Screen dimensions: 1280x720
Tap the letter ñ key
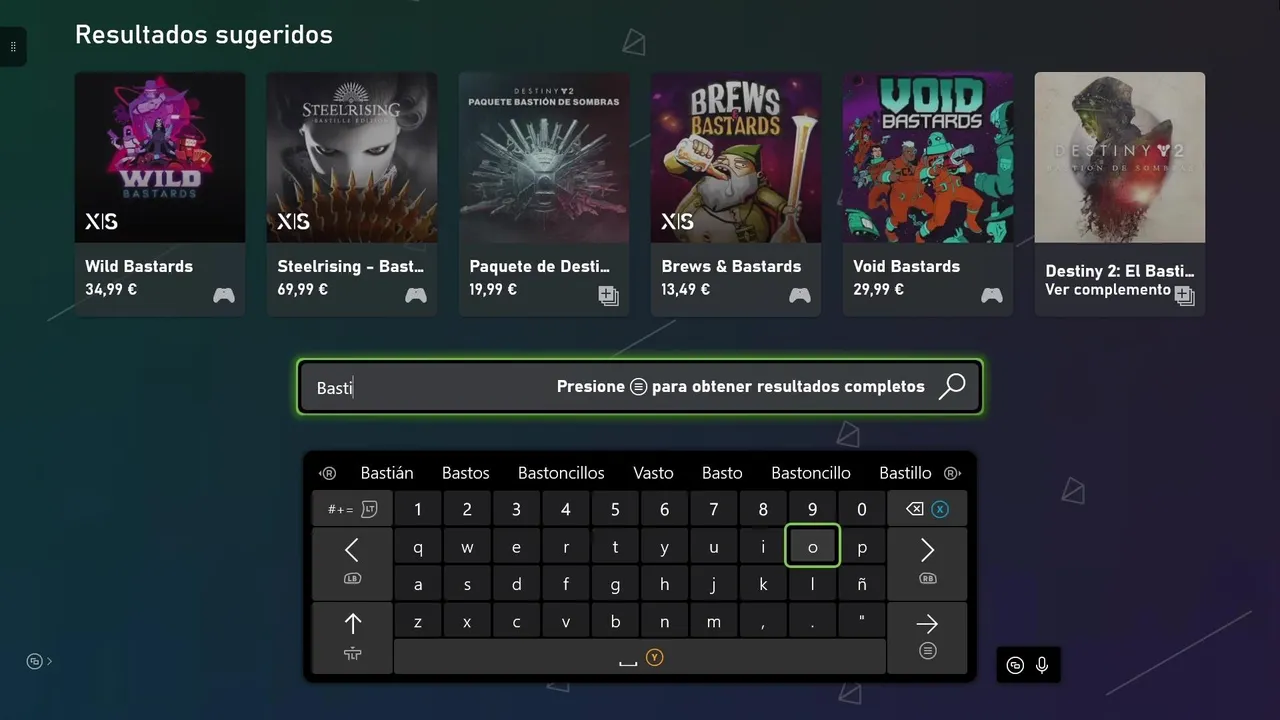point(861,584)
